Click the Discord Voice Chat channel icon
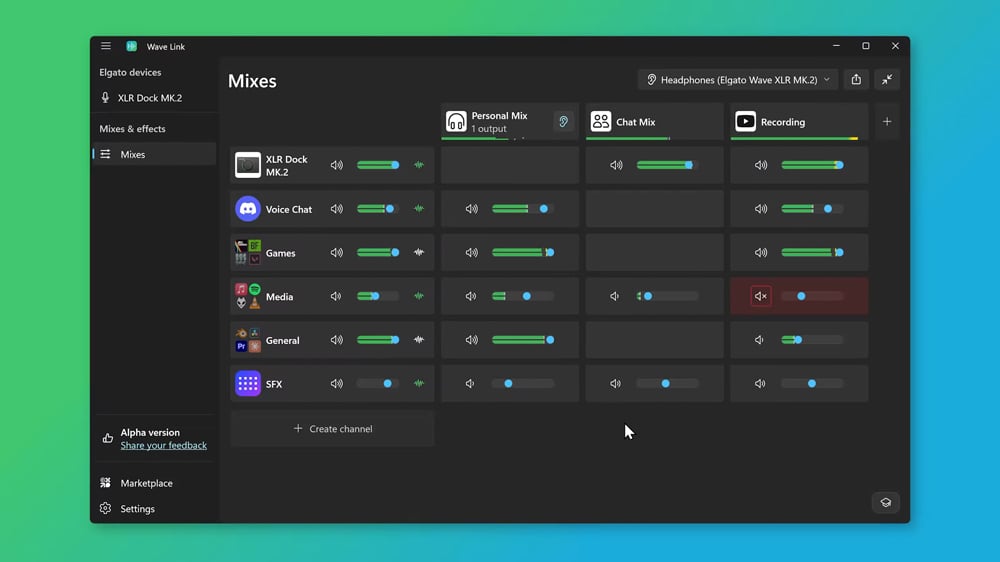Screen dimensions: 1000x562 [x=247, y=209]
